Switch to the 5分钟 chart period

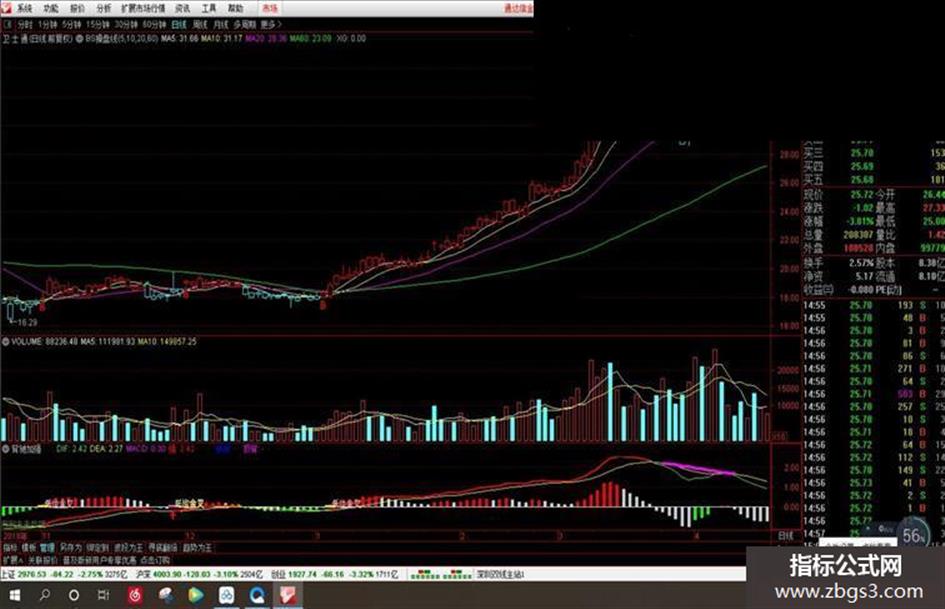(x=72, y=25)
